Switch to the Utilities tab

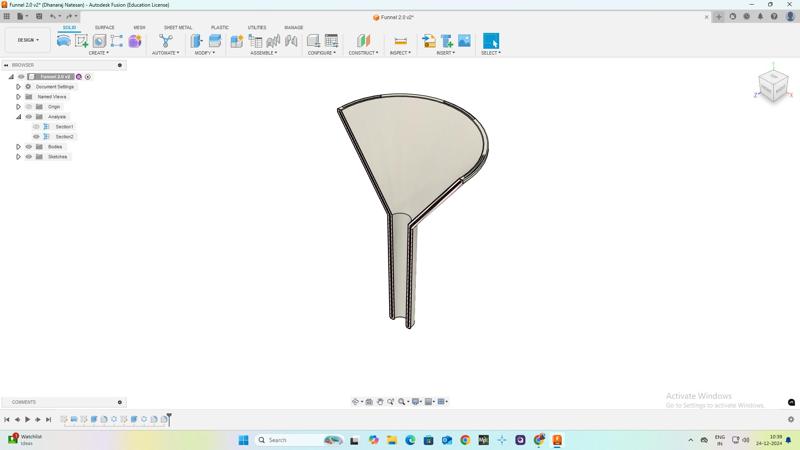tap(257, 28)
